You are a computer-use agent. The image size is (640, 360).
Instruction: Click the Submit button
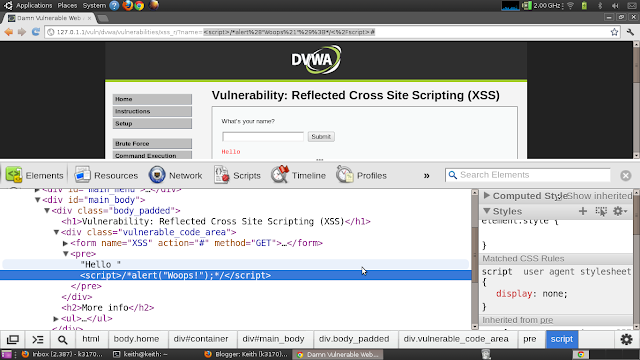pyautogui.click(x=321, y=137)
